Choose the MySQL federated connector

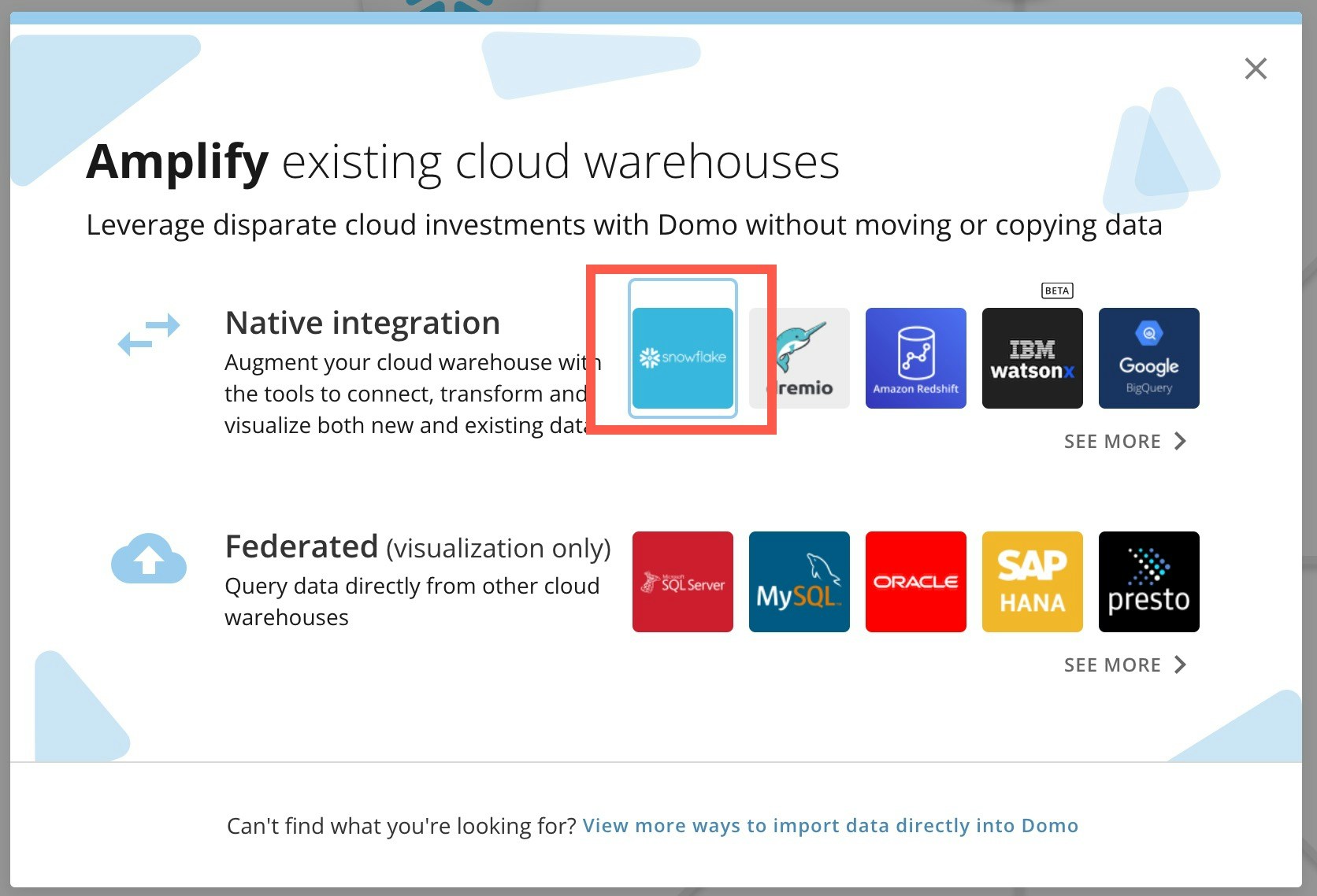[x=799, y=582]
